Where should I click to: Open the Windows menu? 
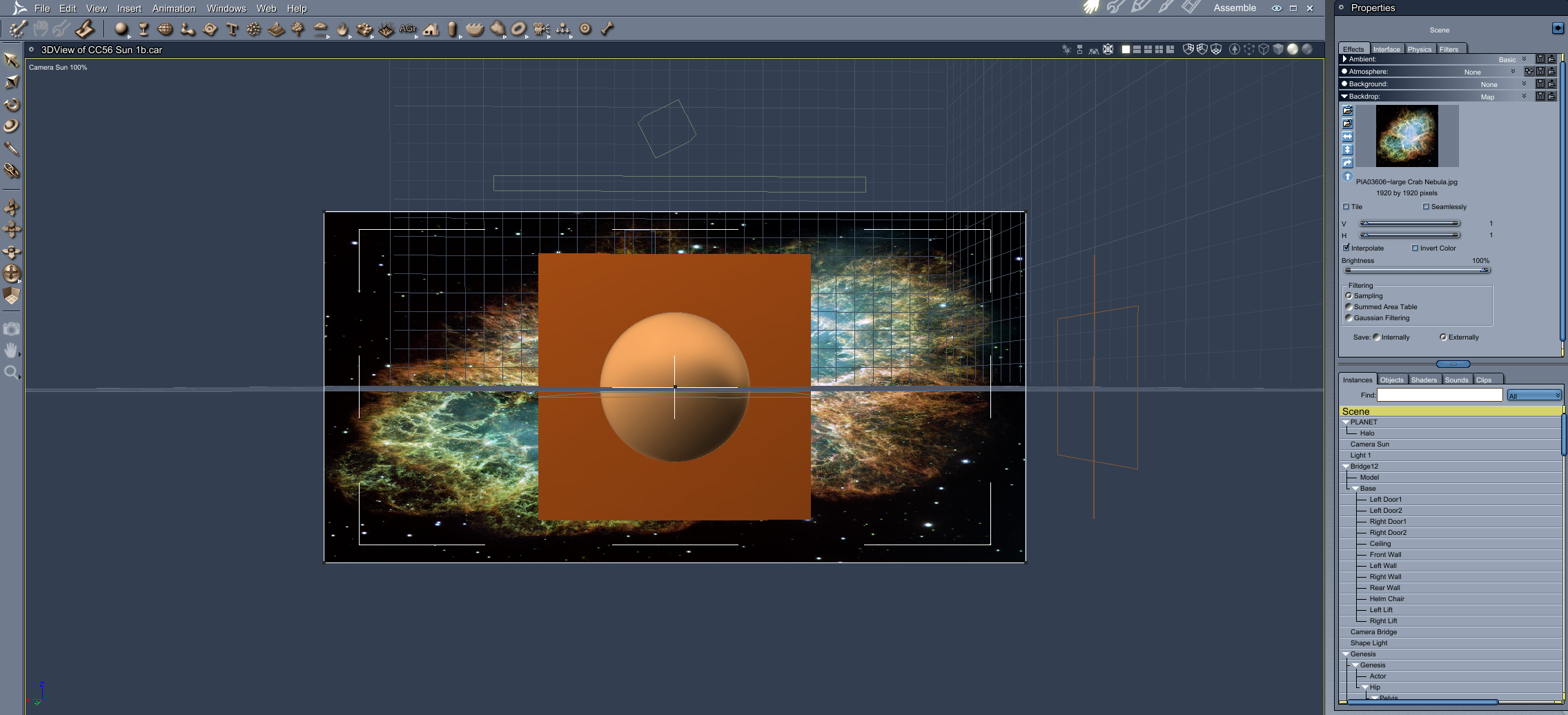click(x=226, y=8)
